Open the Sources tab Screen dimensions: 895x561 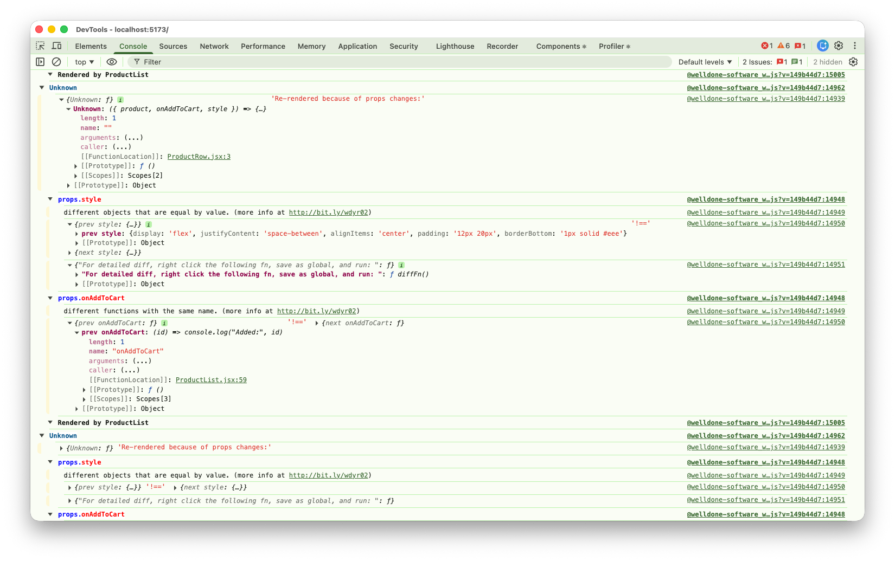(173, 46)
